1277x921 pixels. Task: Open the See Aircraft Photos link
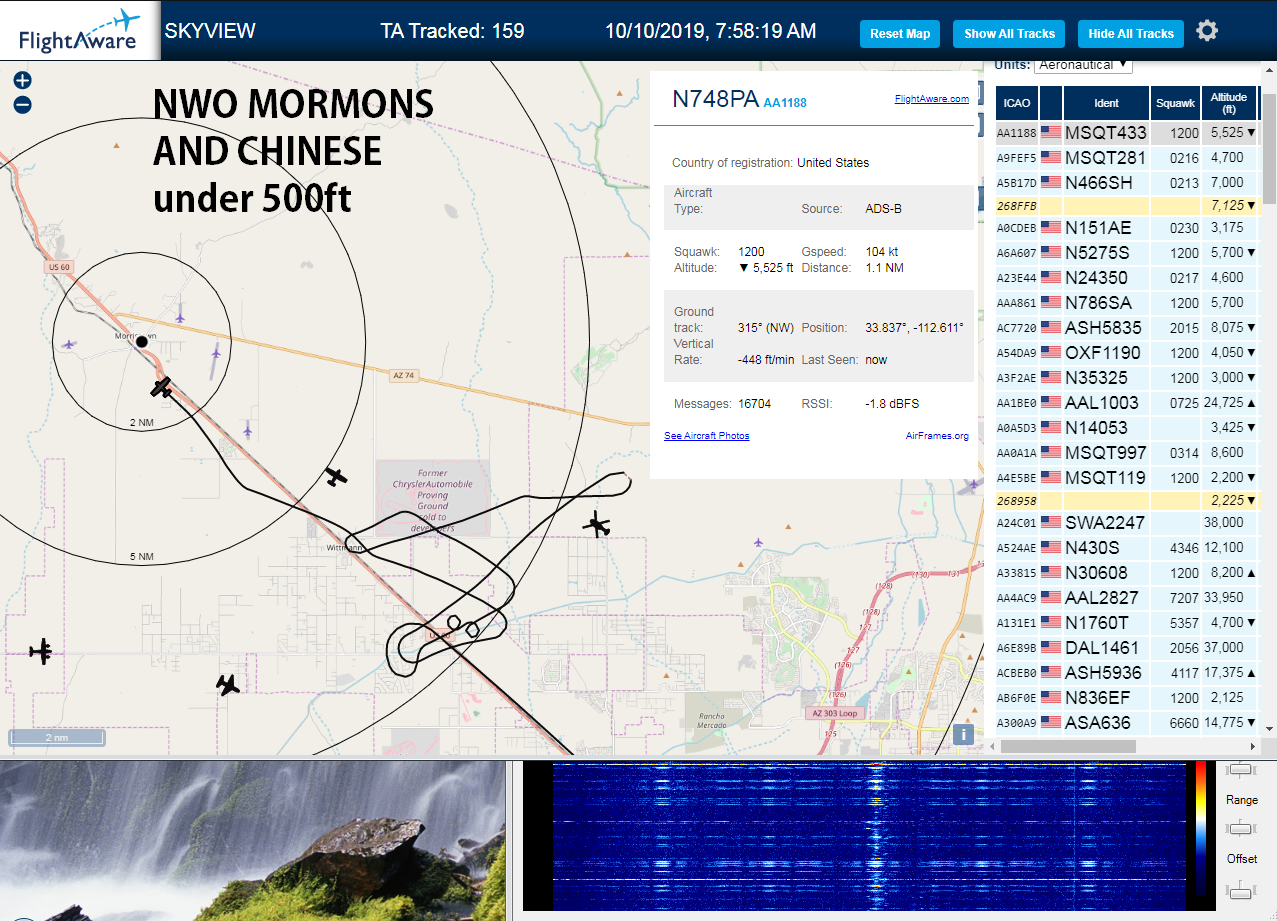click(x=706, y=436)
